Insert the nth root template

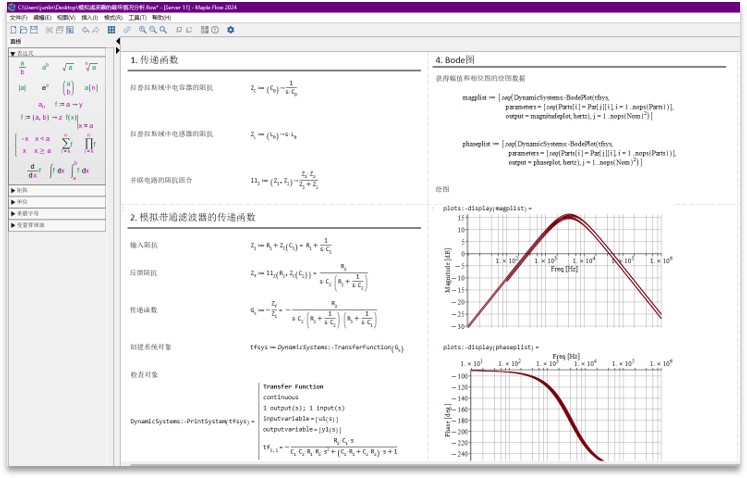click(x=91, y=67)
